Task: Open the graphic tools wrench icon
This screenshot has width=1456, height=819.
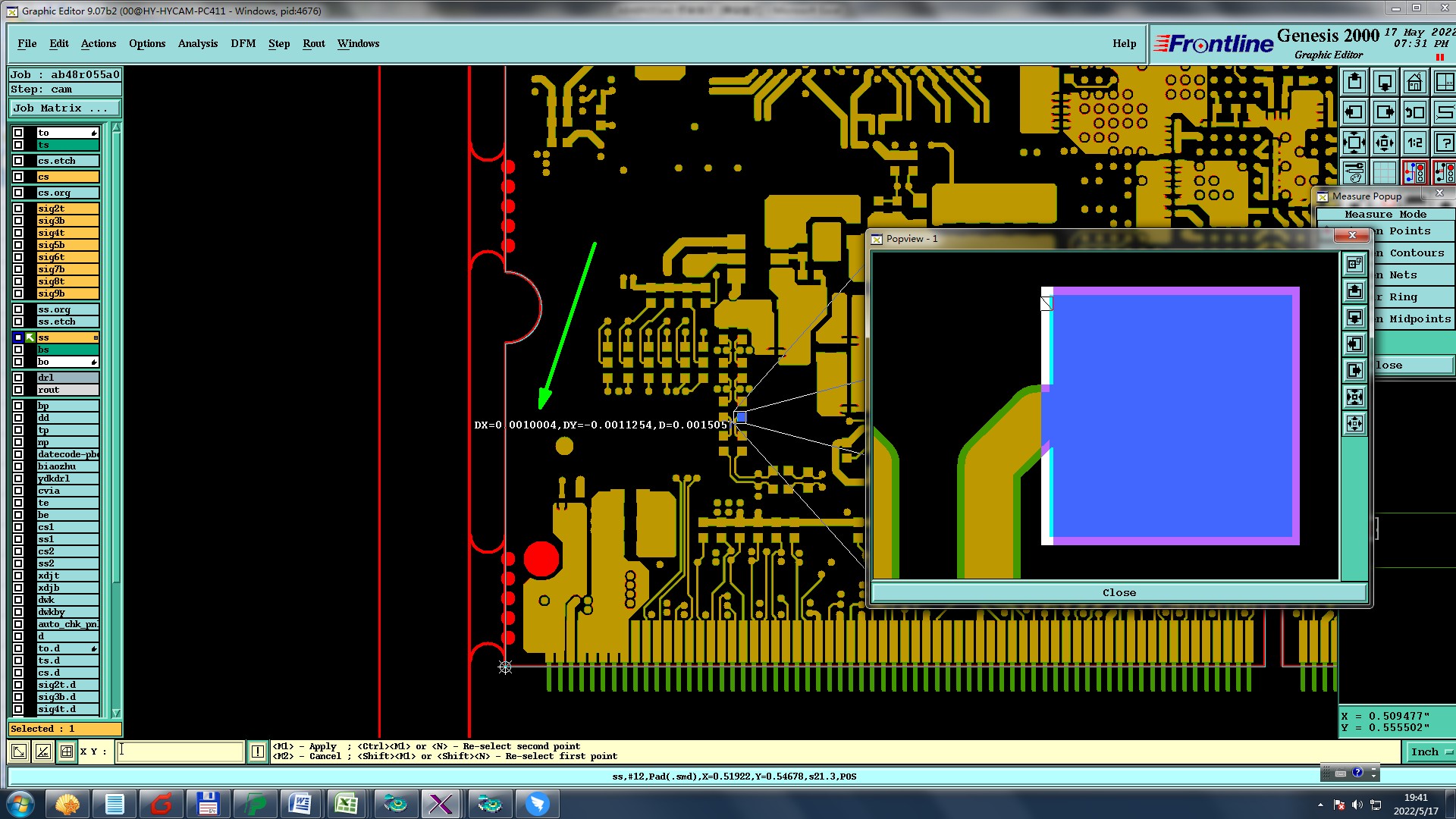Action: [1354, 173]
